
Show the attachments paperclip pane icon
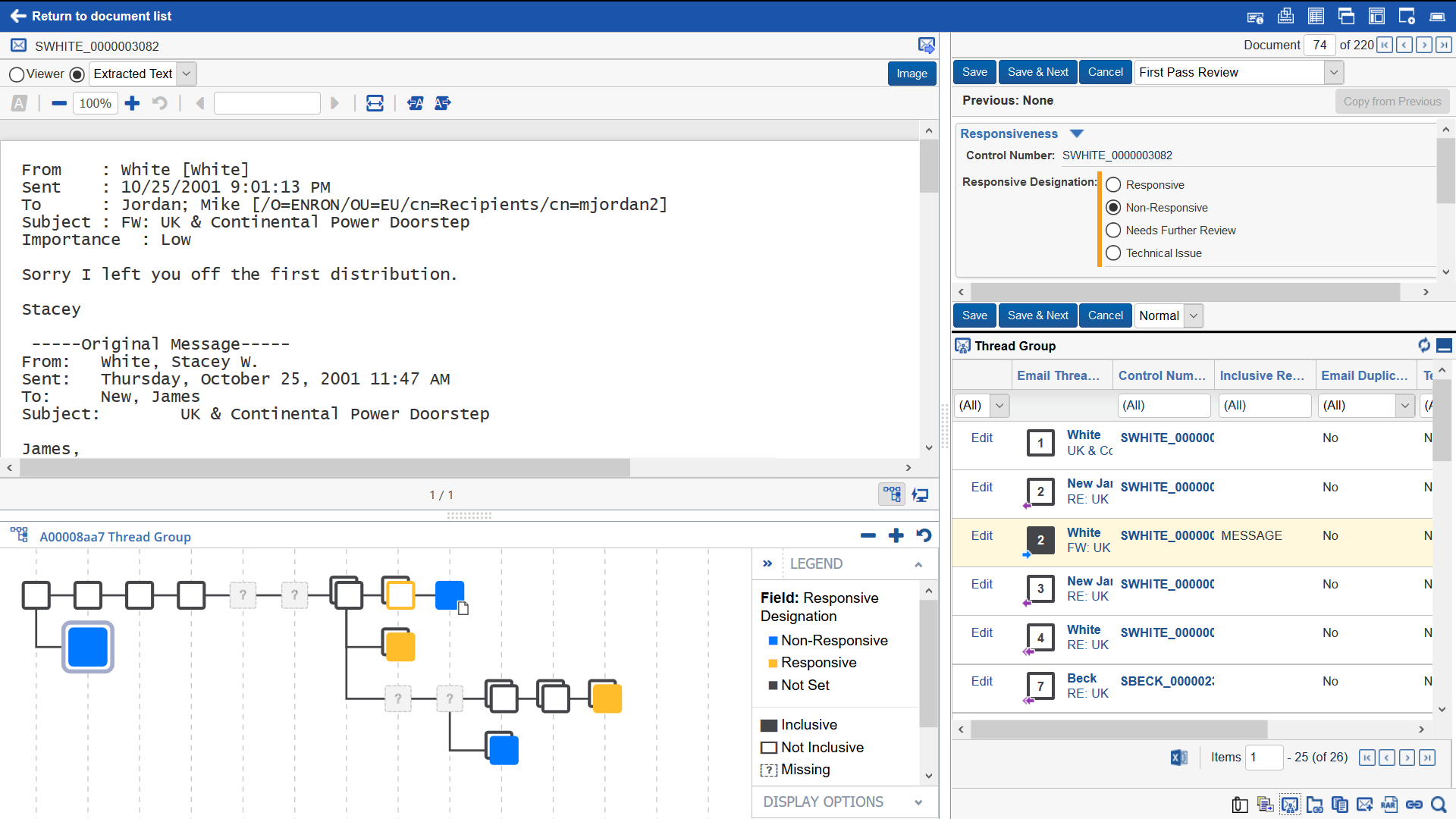coord(1240,805)
